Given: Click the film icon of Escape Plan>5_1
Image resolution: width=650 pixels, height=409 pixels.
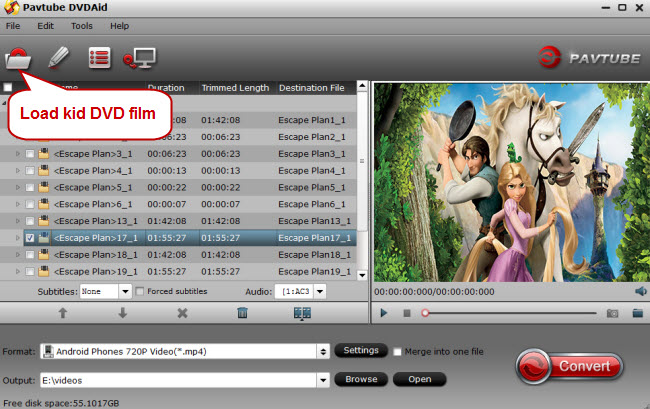Looking at the screenshot, I should [x=44, y=187].
